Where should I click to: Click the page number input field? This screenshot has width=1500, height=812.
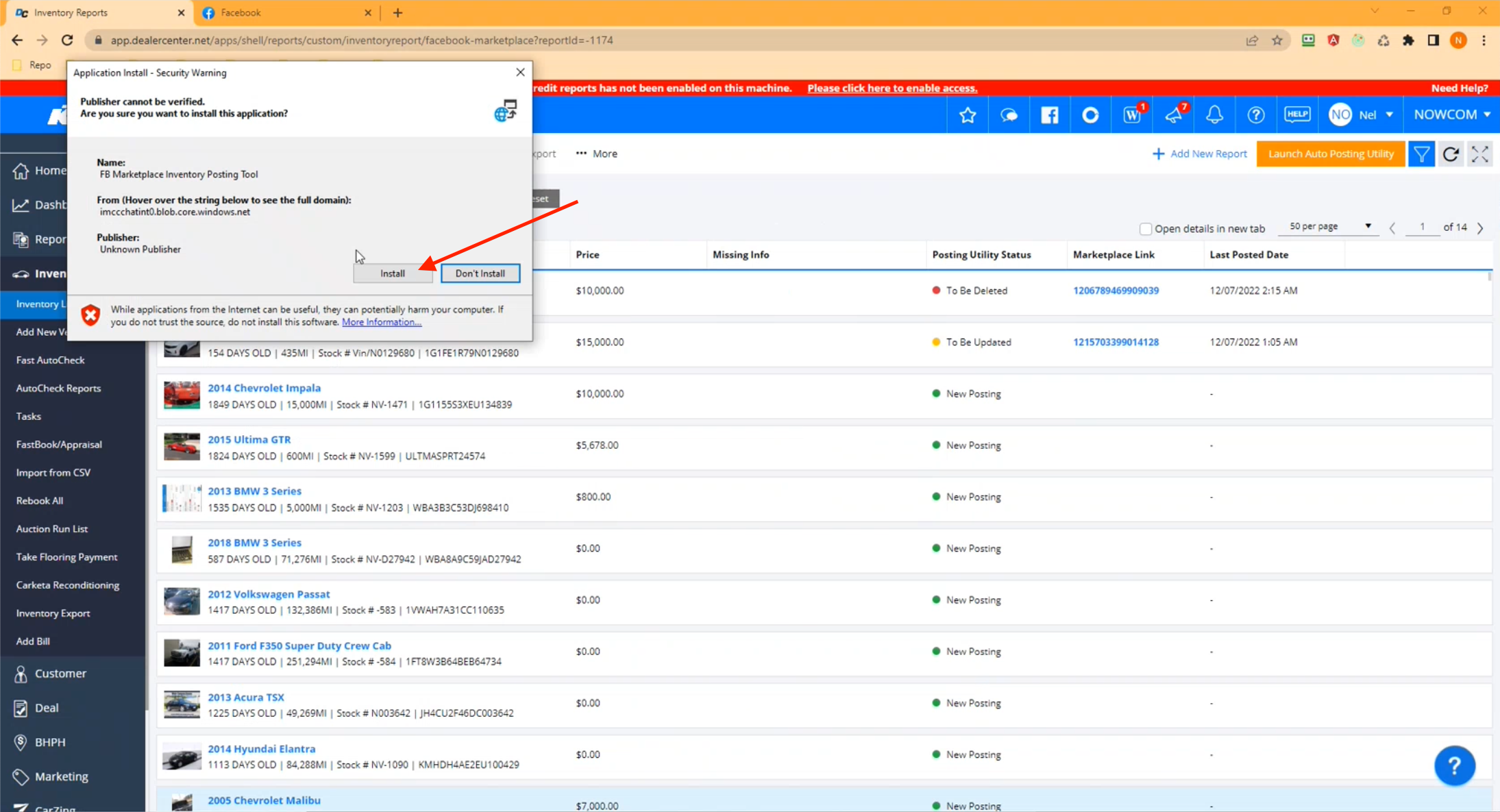(1422, 227)
